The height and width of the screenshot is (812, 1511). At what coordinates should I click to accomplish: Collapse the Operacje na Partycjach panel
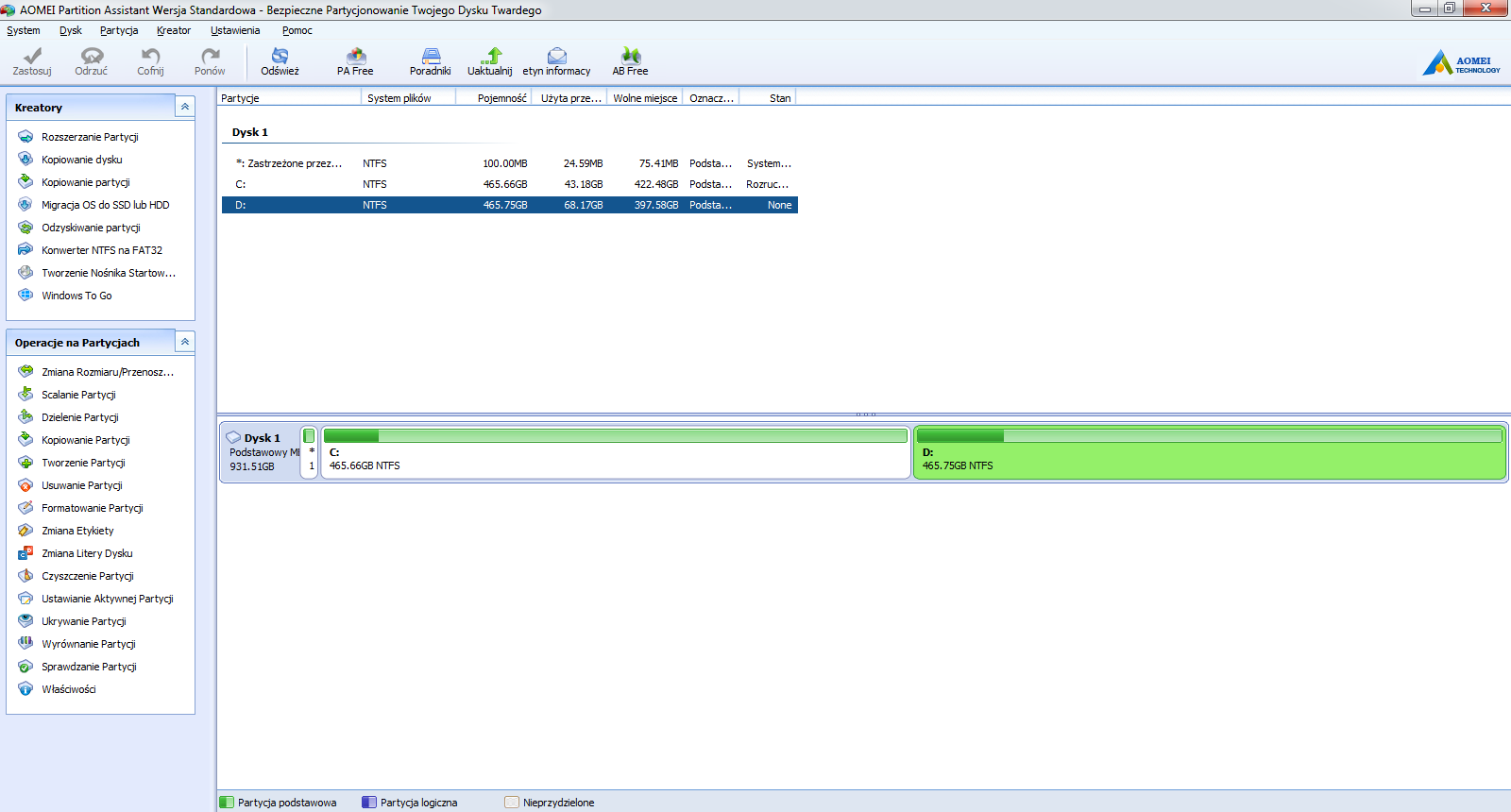(185, 342)
